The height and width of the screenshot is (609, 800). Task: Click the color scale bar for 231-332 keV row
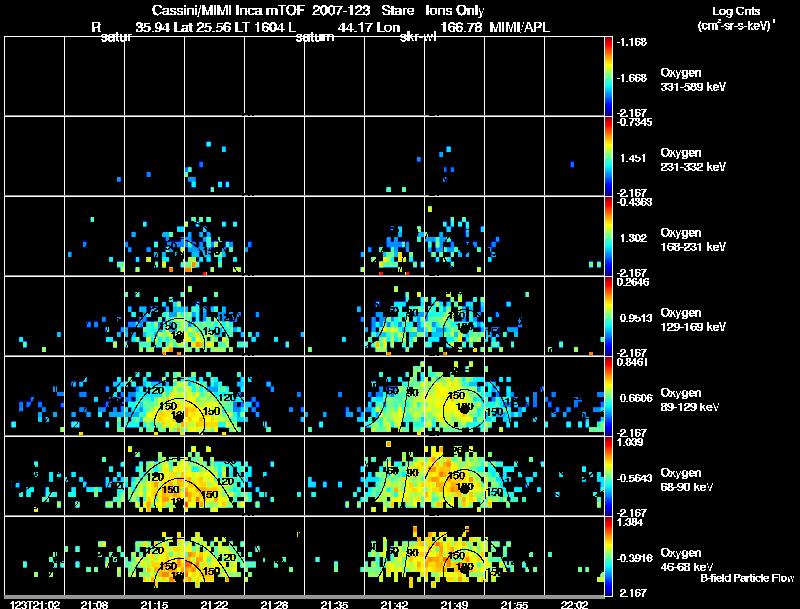(608, 156)
